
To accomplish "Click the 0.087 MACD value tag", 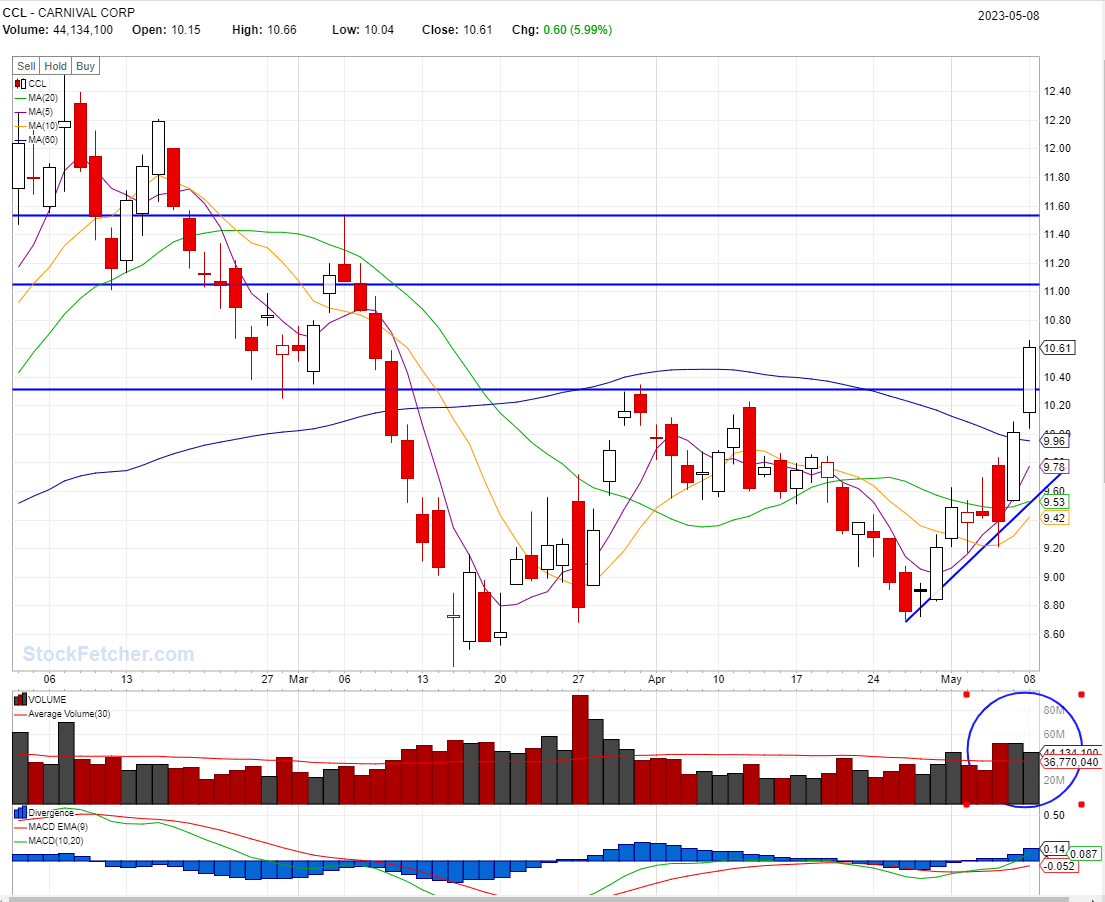I will pyautogui.click(x=1085, y=854).
